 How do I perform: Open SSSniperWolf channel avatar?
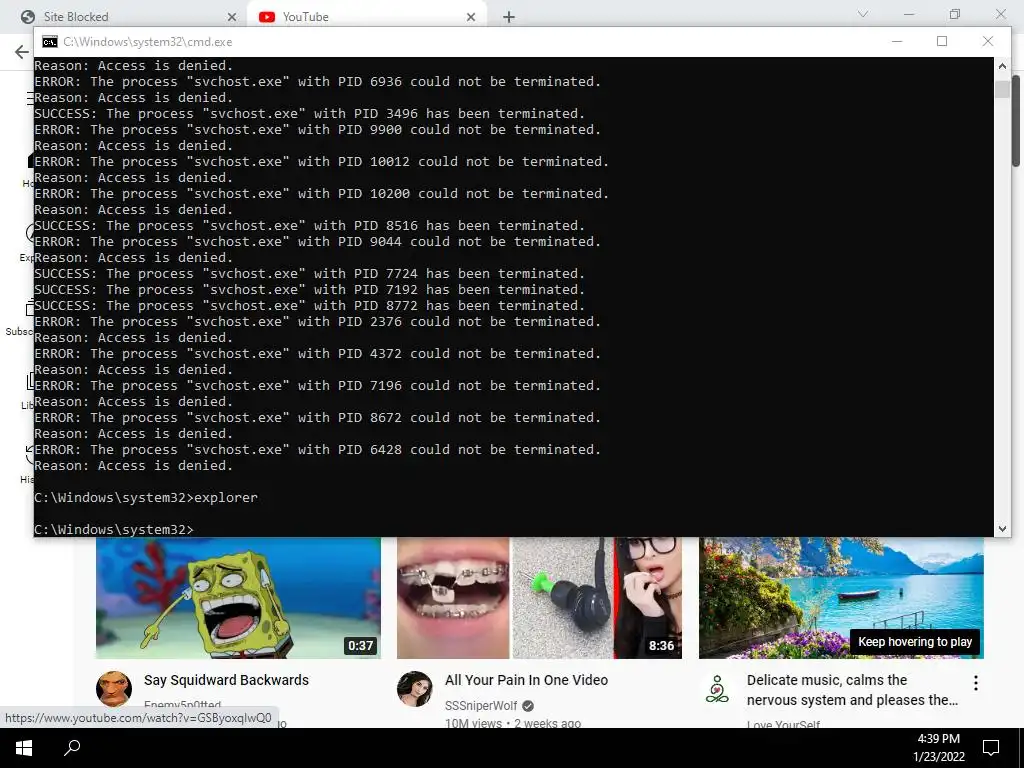[x=415, y=688]
